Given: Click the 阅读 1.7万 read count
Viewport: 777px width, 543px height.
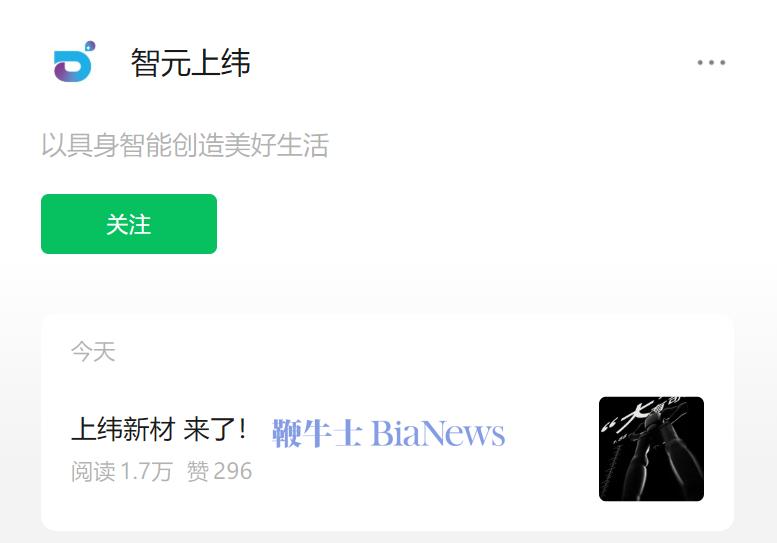Looking at the screenshot, I should pyautogui.click(x=122, y=471).
